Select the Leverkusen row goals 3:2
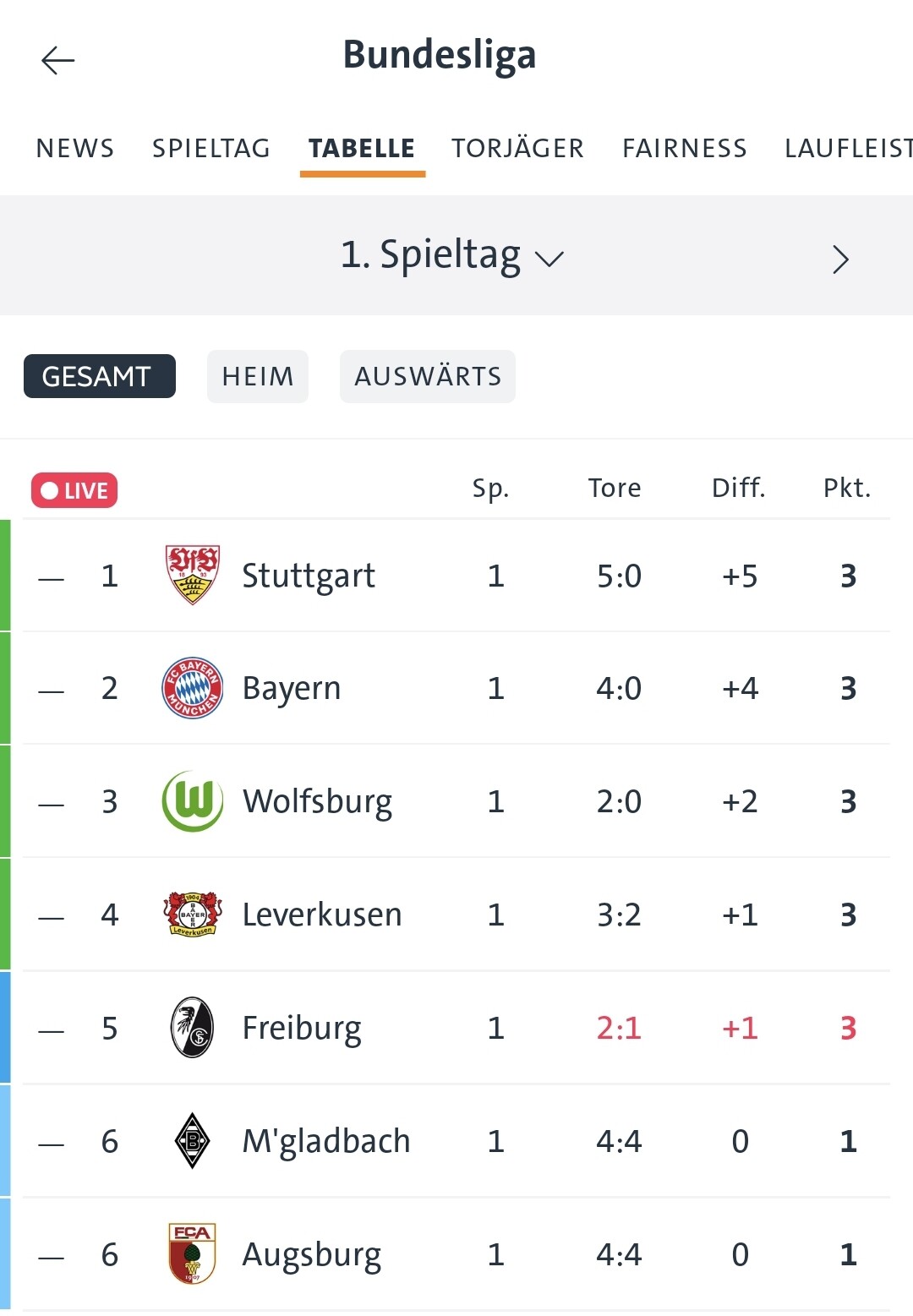 tap(619, 915)
